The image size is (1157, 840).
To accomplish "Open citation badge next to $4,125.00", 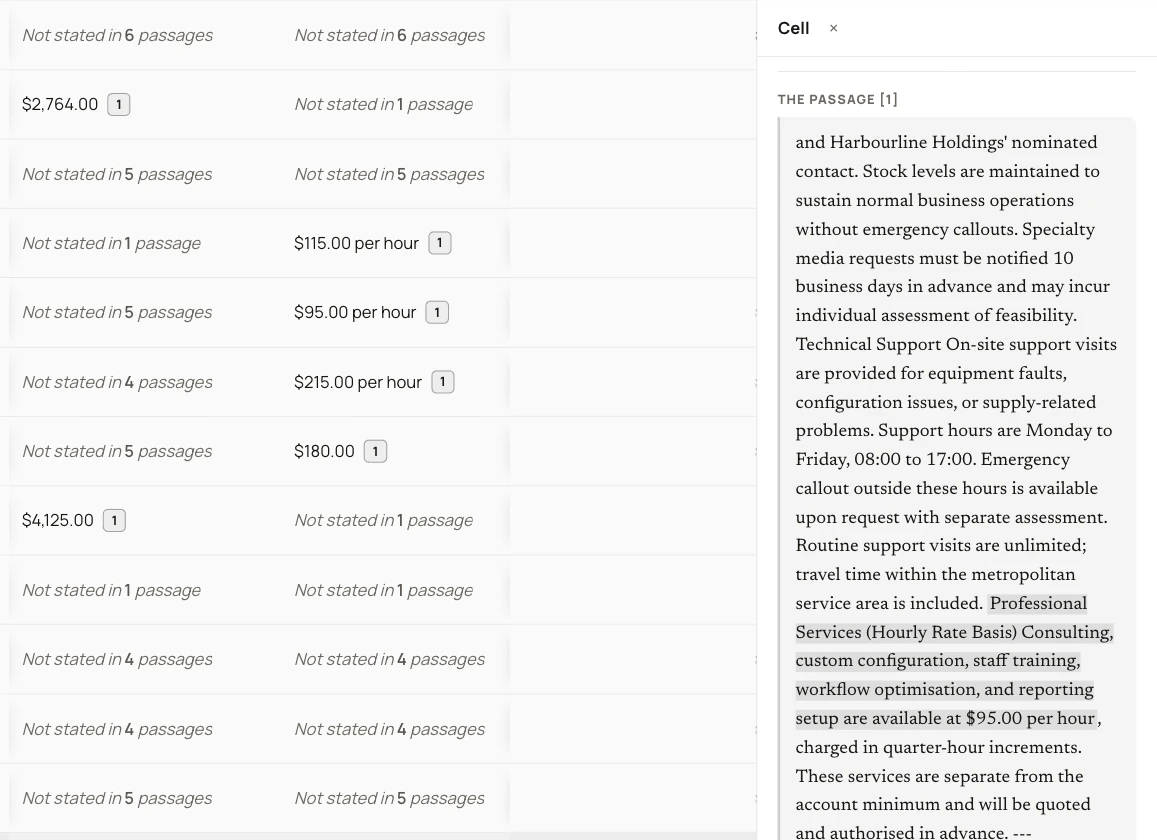I will (x=114, y=520).
